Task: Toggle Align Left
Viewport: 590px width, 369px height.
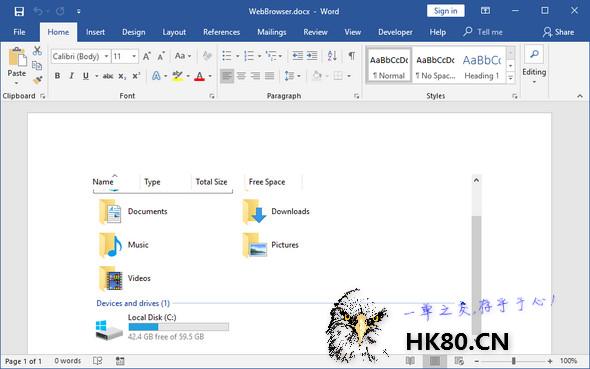Action: 227,76
